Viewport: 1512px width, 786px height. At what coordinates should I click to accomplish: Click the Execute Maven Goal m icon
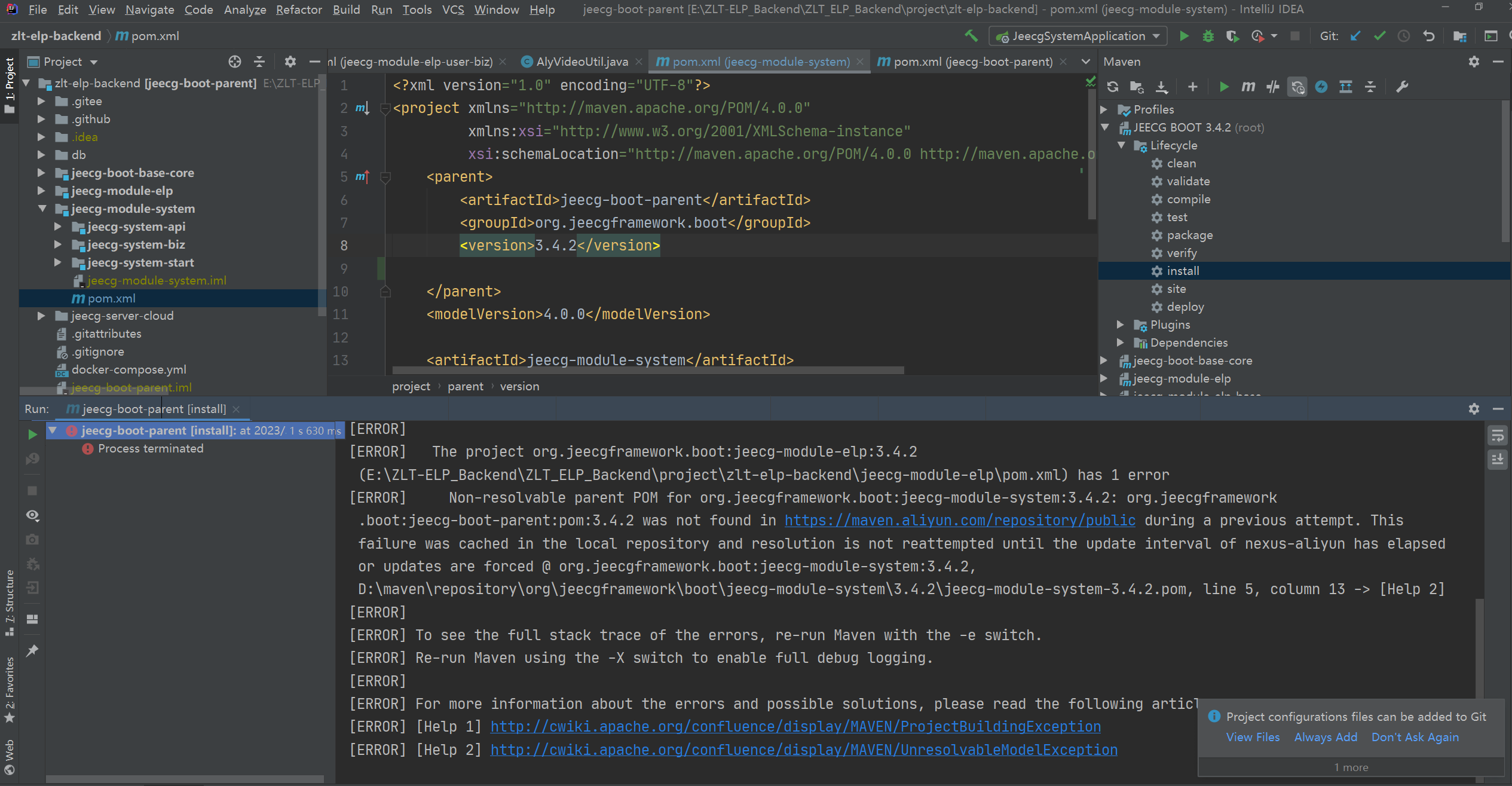[x=1248, y=87]
